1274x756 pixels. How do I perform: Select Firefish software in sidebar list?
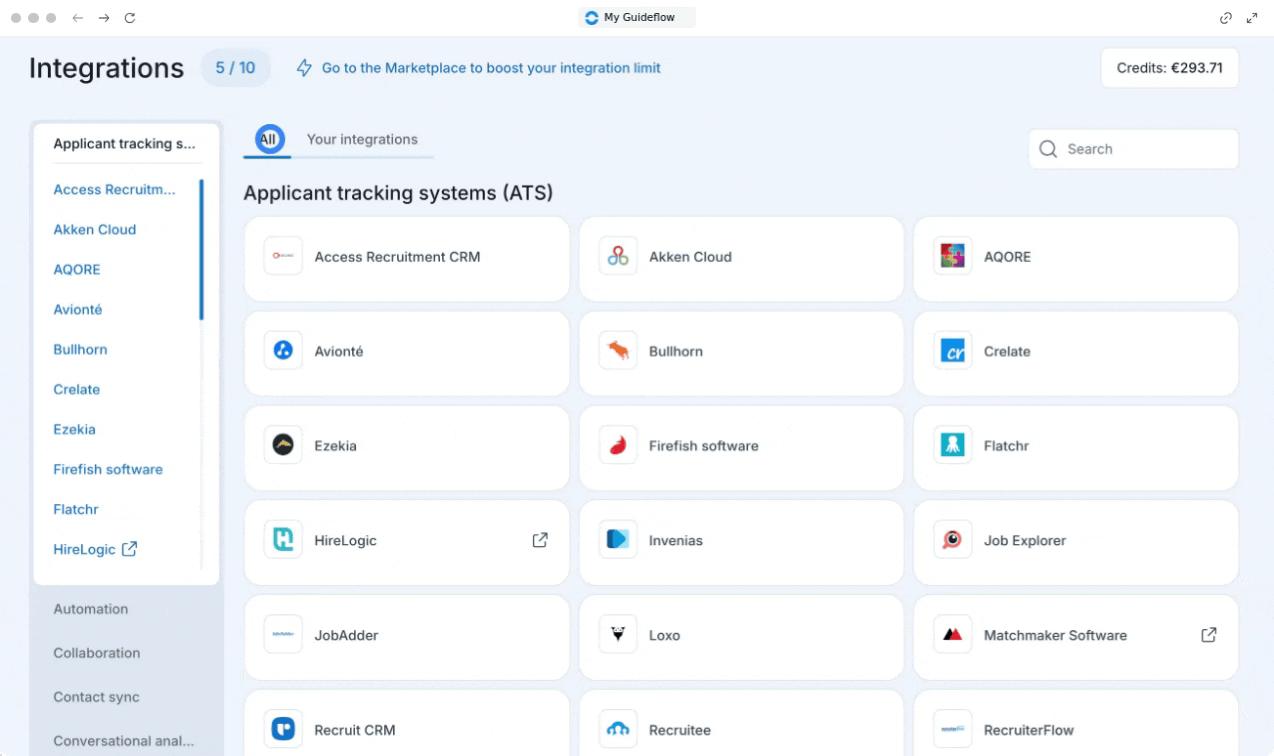108,470
